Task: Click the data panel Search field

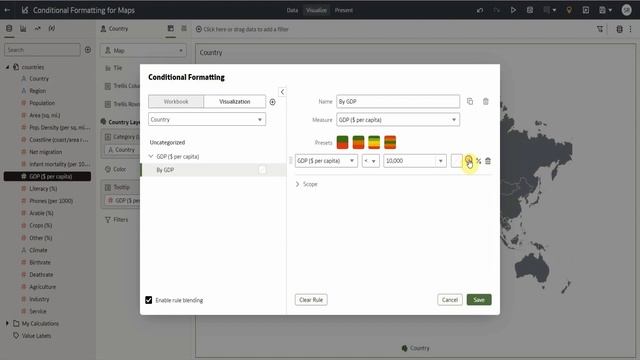Action: pyautogui.click(x=42, y=50)
